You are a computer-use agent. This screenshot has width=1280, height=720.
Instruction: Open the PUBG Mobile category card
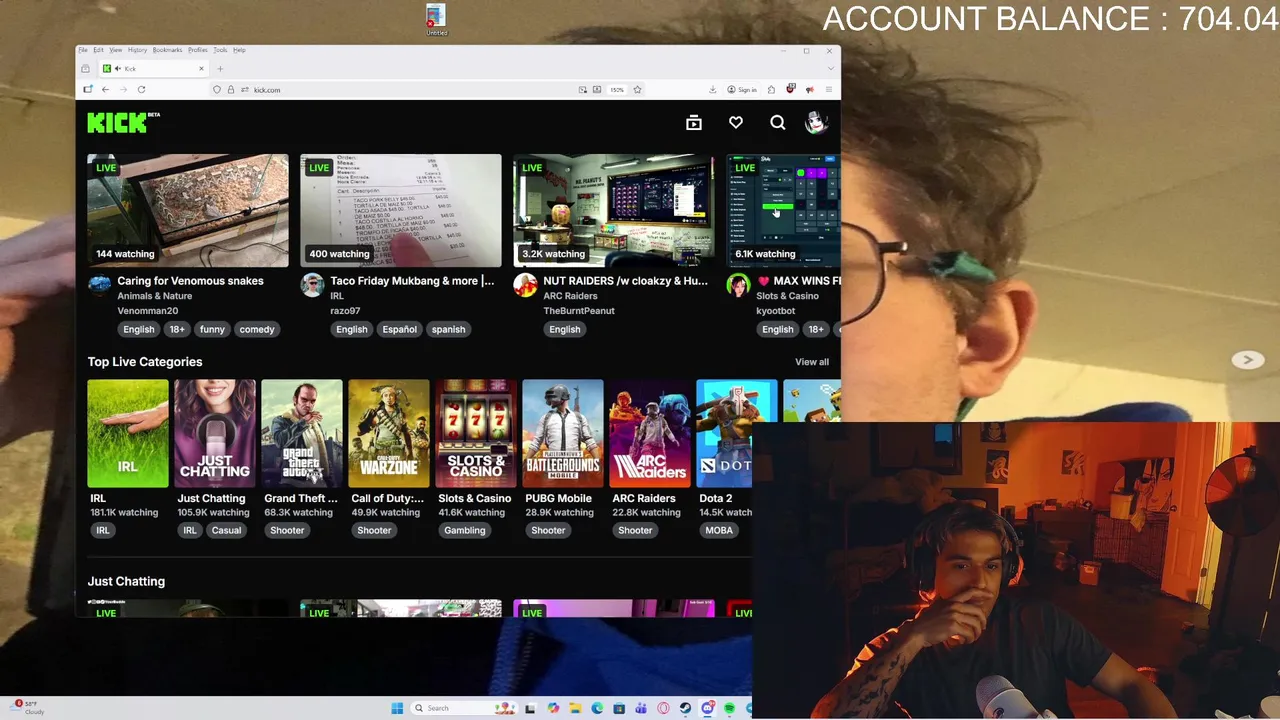563,433
